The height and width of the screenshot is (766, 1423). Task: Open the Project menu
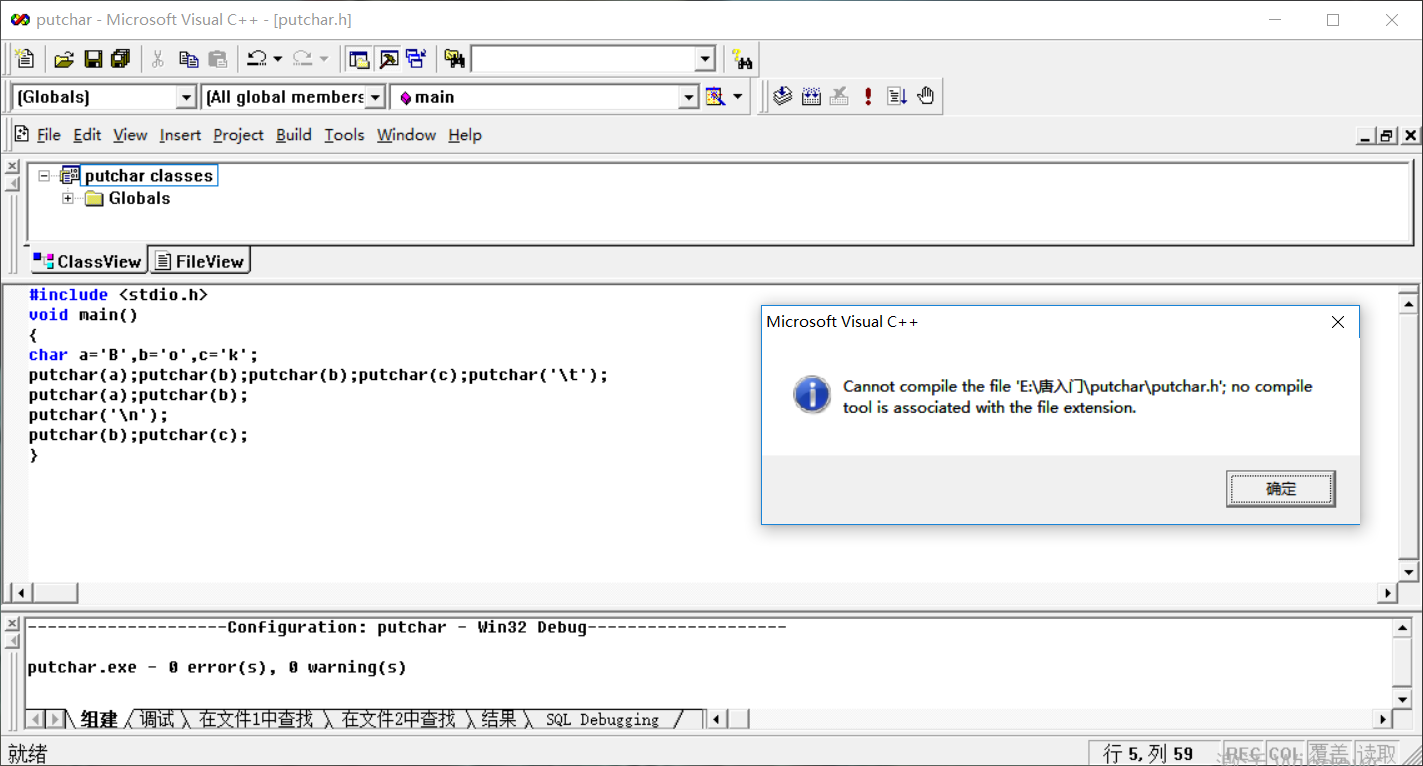point(238,135)
